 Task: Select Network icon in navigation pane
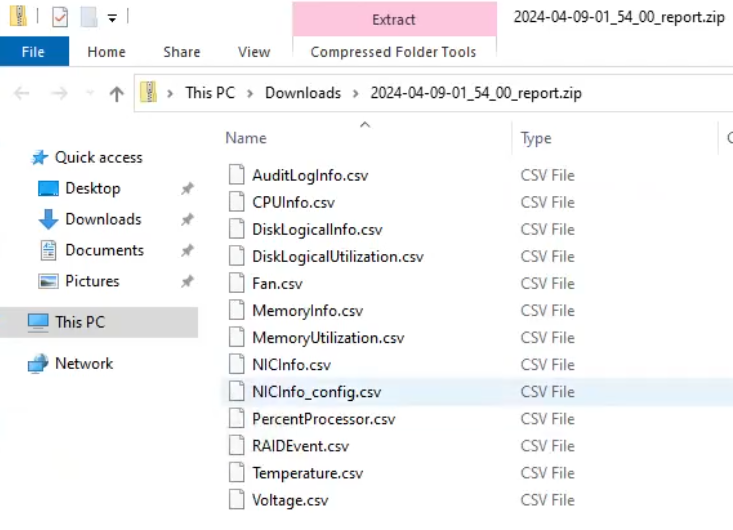(x=38, y=364)
